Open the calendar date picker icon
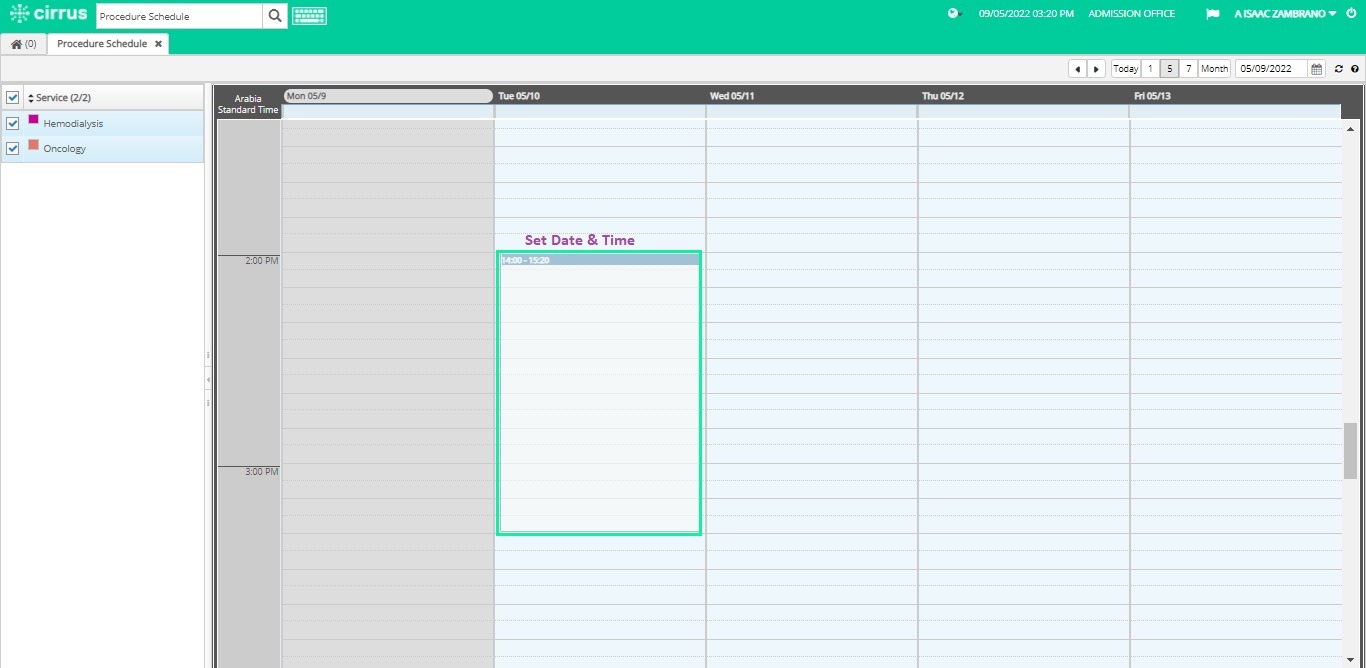 click(1317, 69)
